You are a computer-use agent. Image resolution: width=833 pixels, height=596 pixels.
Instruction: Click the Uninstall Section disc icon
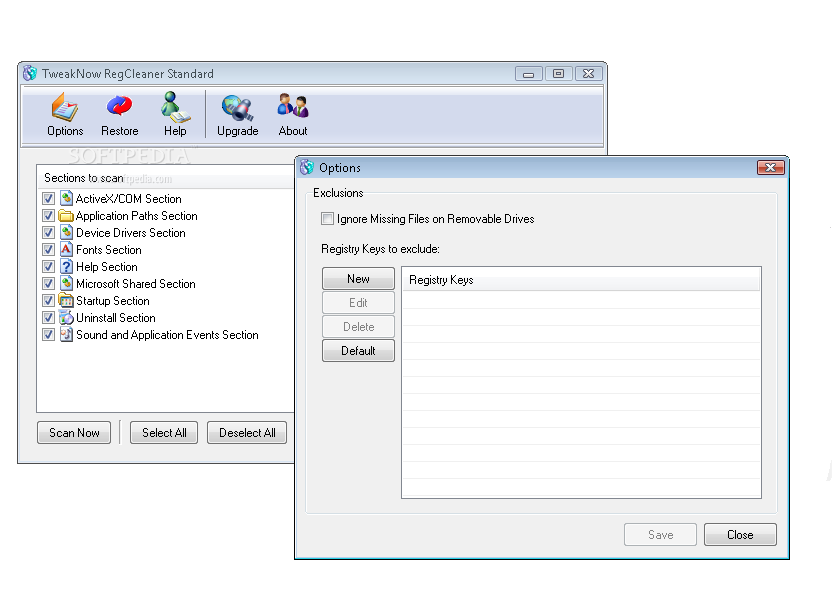(66, 318)
